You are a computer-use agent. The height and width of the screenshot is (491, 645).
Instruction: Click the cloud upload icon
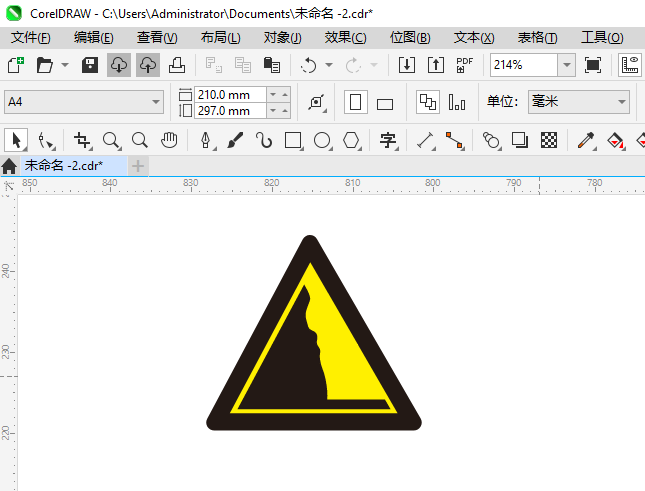(x=148, y=65)
